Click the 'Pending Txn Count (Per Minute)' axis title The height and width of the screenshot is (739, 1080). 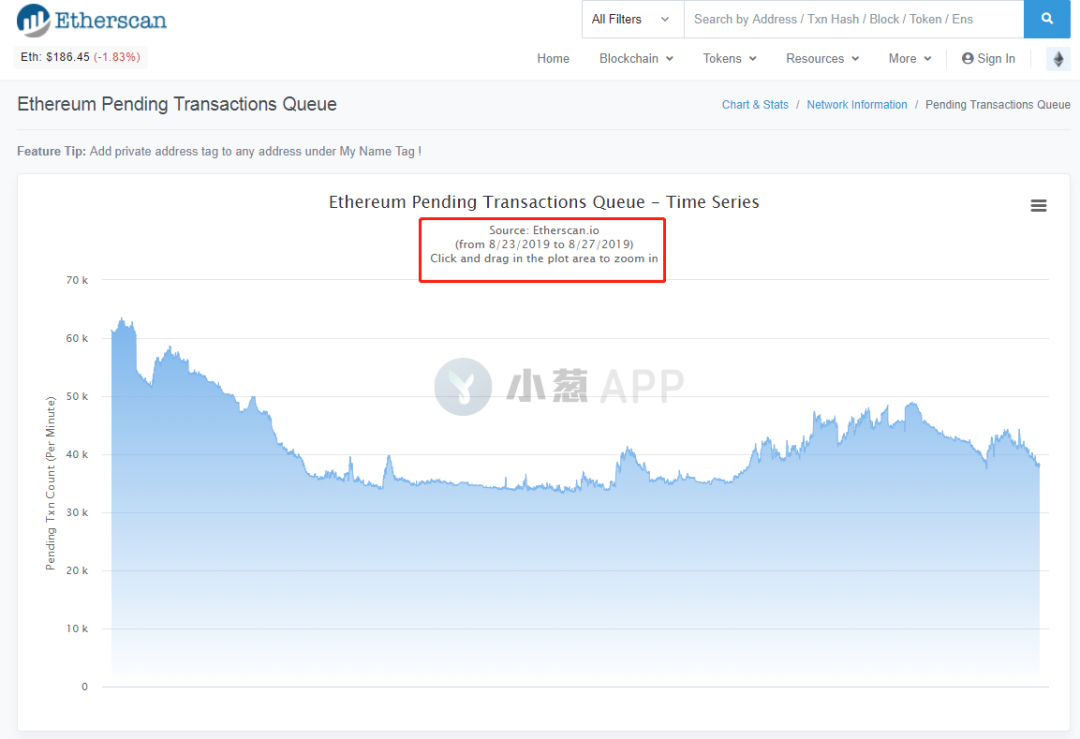click(x=50, y=483)
